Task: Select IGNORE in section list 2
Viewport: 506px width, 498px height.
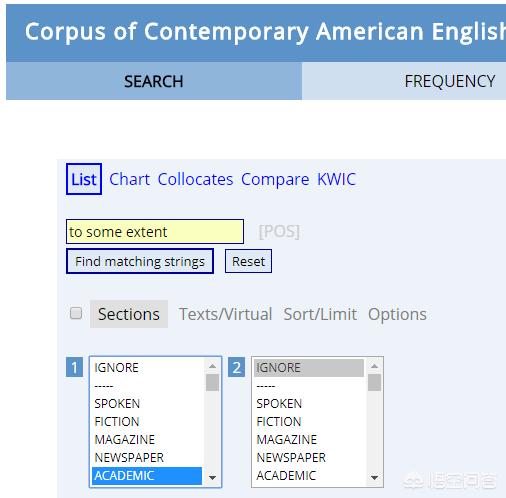Action: pyautogui.click(x=309, y=367)
